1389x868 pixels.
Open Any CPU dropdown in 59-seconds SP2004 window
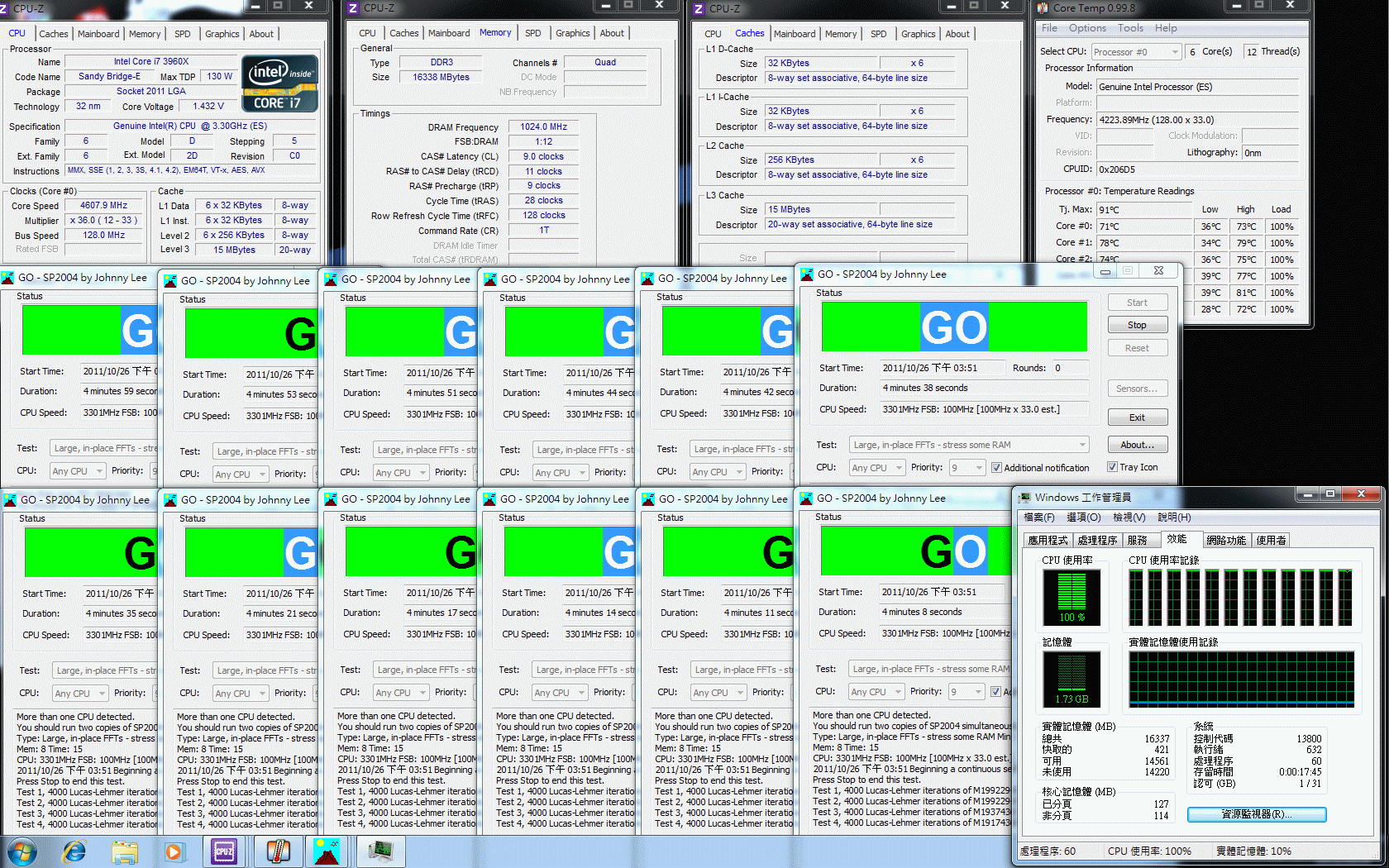click(77, 471)
